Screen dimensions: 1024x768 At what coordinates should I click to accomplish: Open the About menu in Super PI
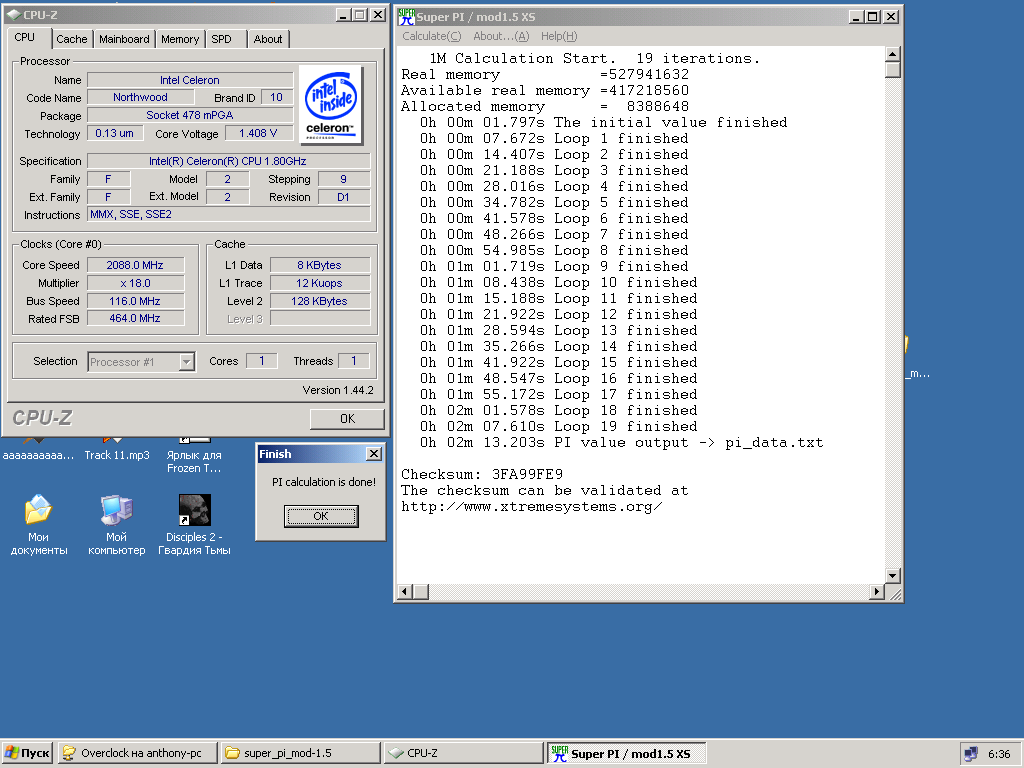click(502, 37)
